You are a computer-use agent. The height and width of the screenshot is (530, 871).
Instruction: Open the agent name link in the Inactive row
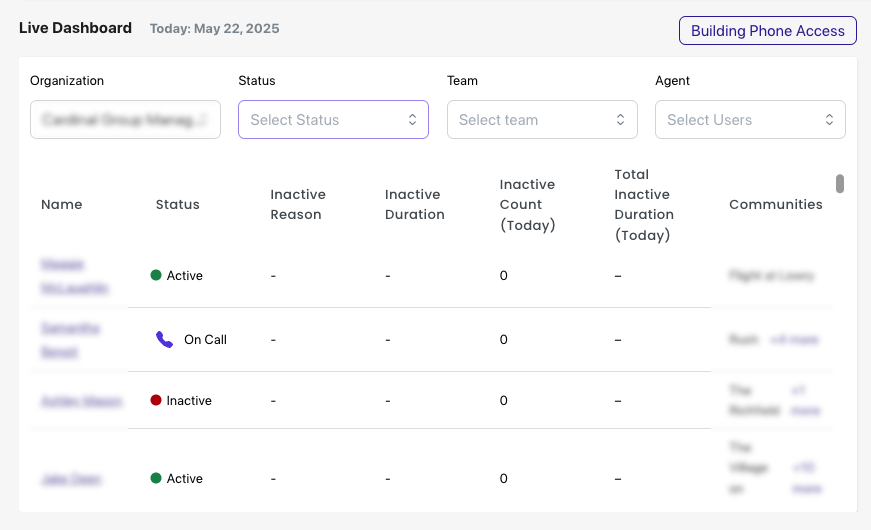point(82,401)
